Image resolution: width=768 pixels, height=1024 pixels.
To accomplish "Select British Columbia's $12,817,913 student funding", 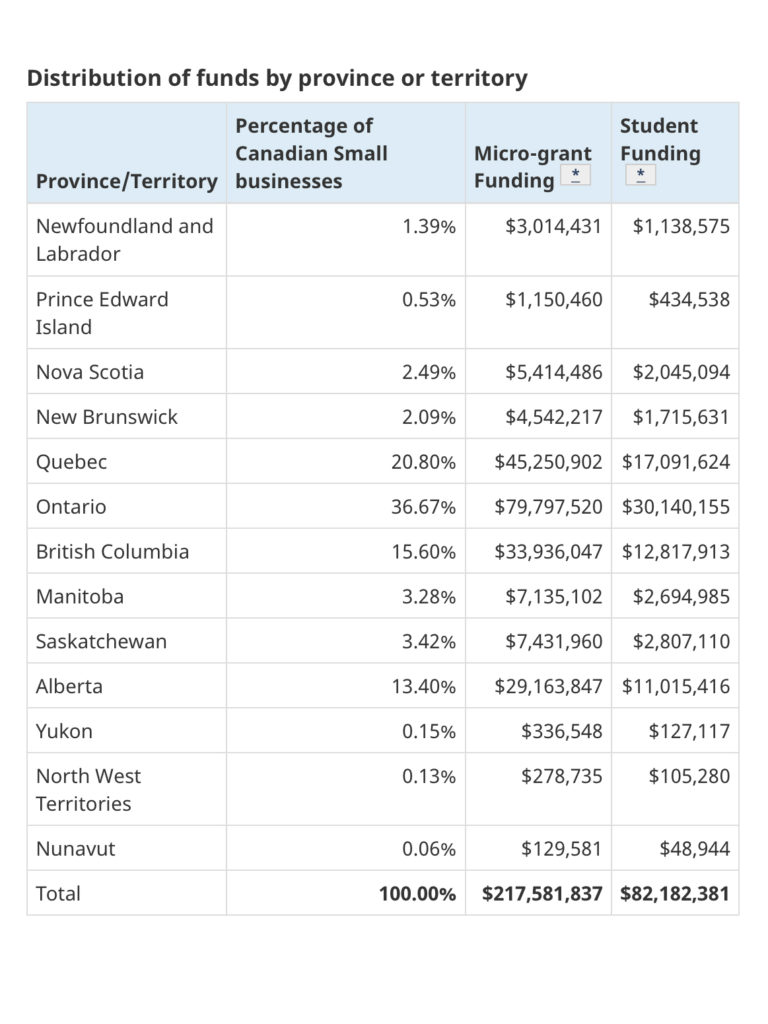I will 675,552.
